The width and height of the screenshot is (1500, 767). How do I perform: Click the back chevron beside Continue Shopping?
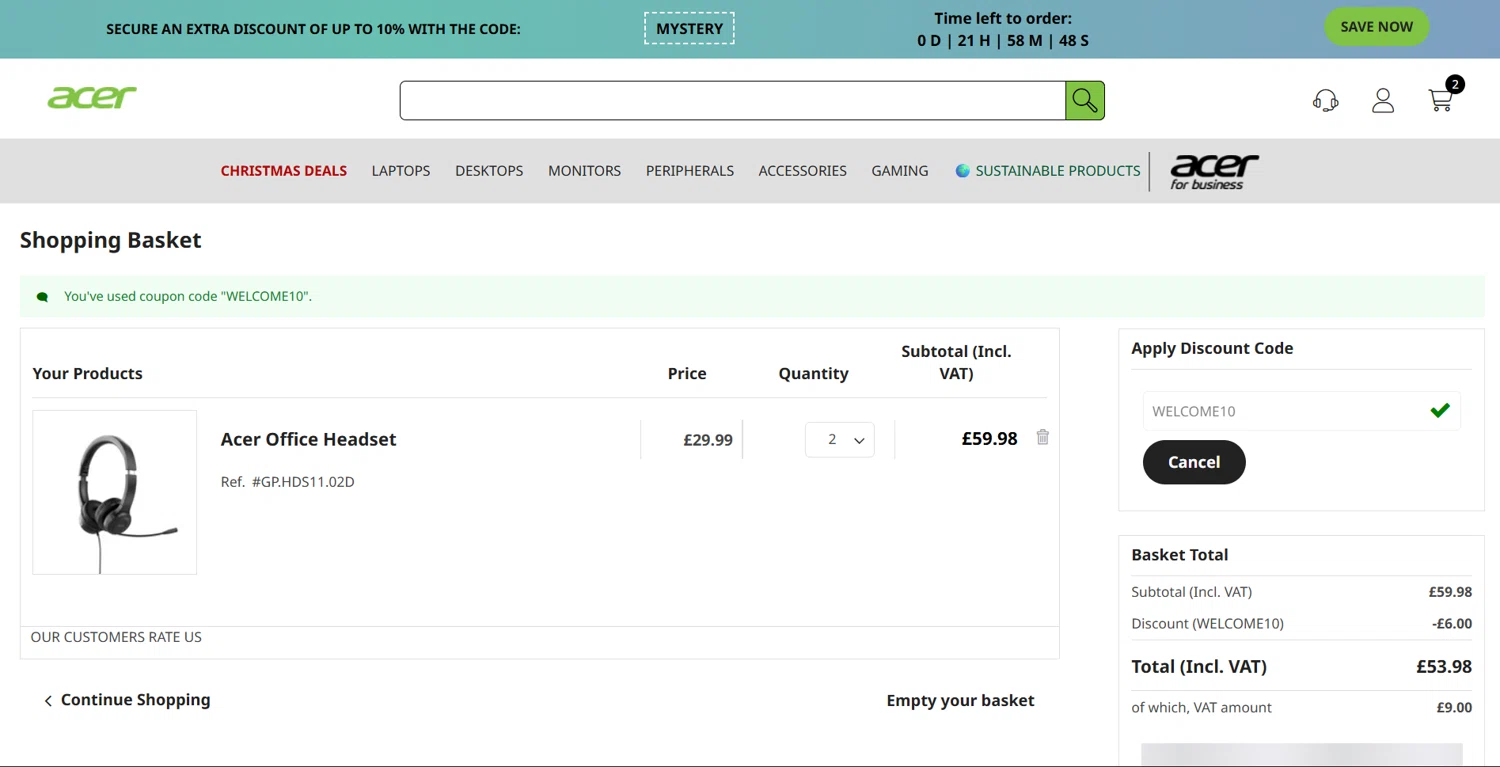48,701
